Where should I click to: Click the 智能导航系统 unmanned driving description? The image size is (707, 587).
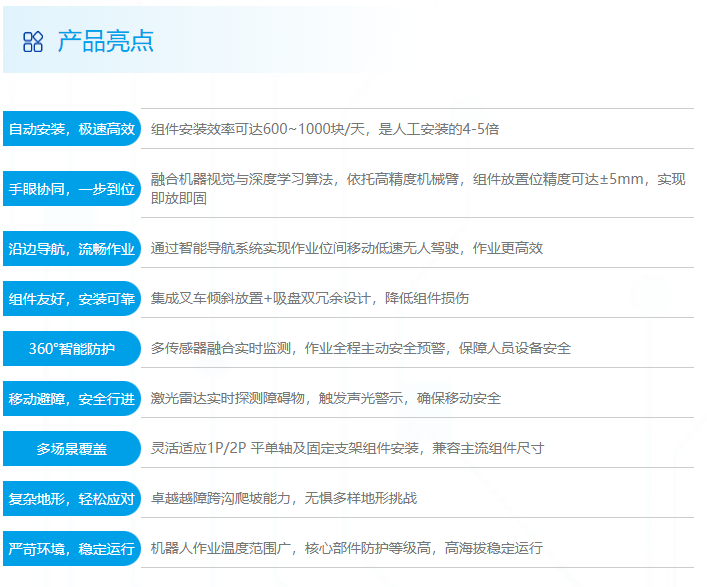[x=346, y=248]
